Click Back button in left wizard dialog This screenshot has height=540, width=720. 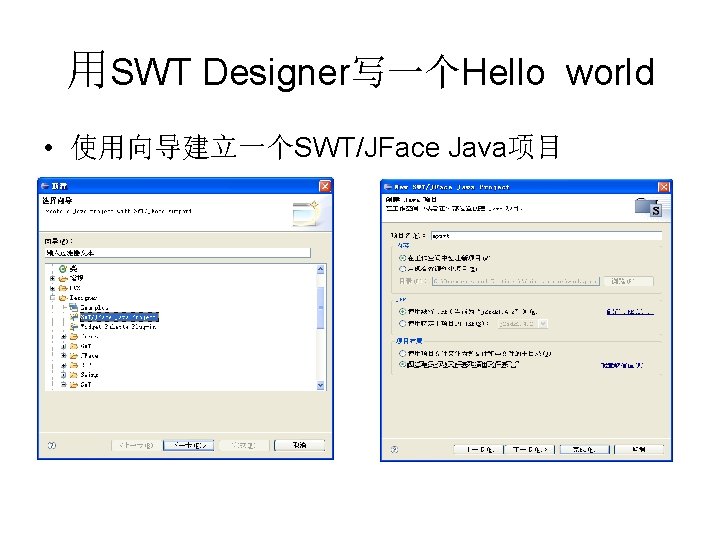(x=136, y=445)
